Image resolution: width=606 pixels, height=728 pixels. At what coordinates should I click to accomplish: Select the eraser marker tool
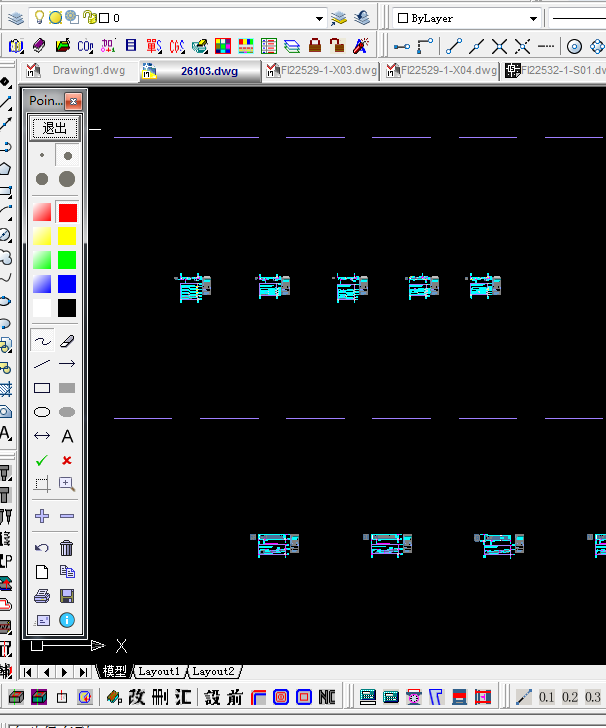pyautogui.click(x=67, y=341)
